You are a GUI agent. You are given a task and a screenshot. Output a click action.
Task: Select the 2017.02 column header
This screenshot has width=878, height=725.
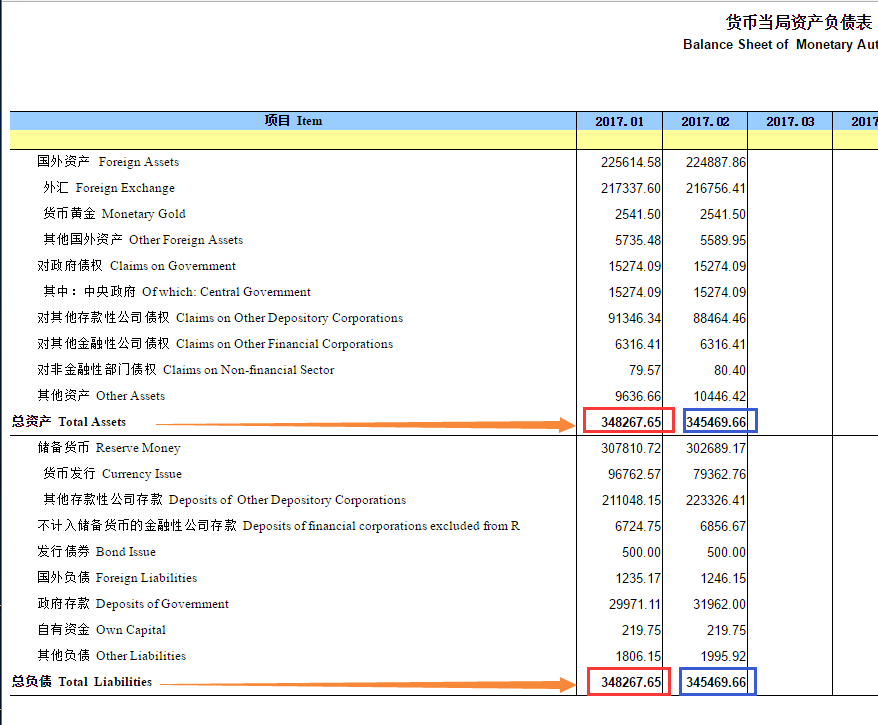point(704,120)
